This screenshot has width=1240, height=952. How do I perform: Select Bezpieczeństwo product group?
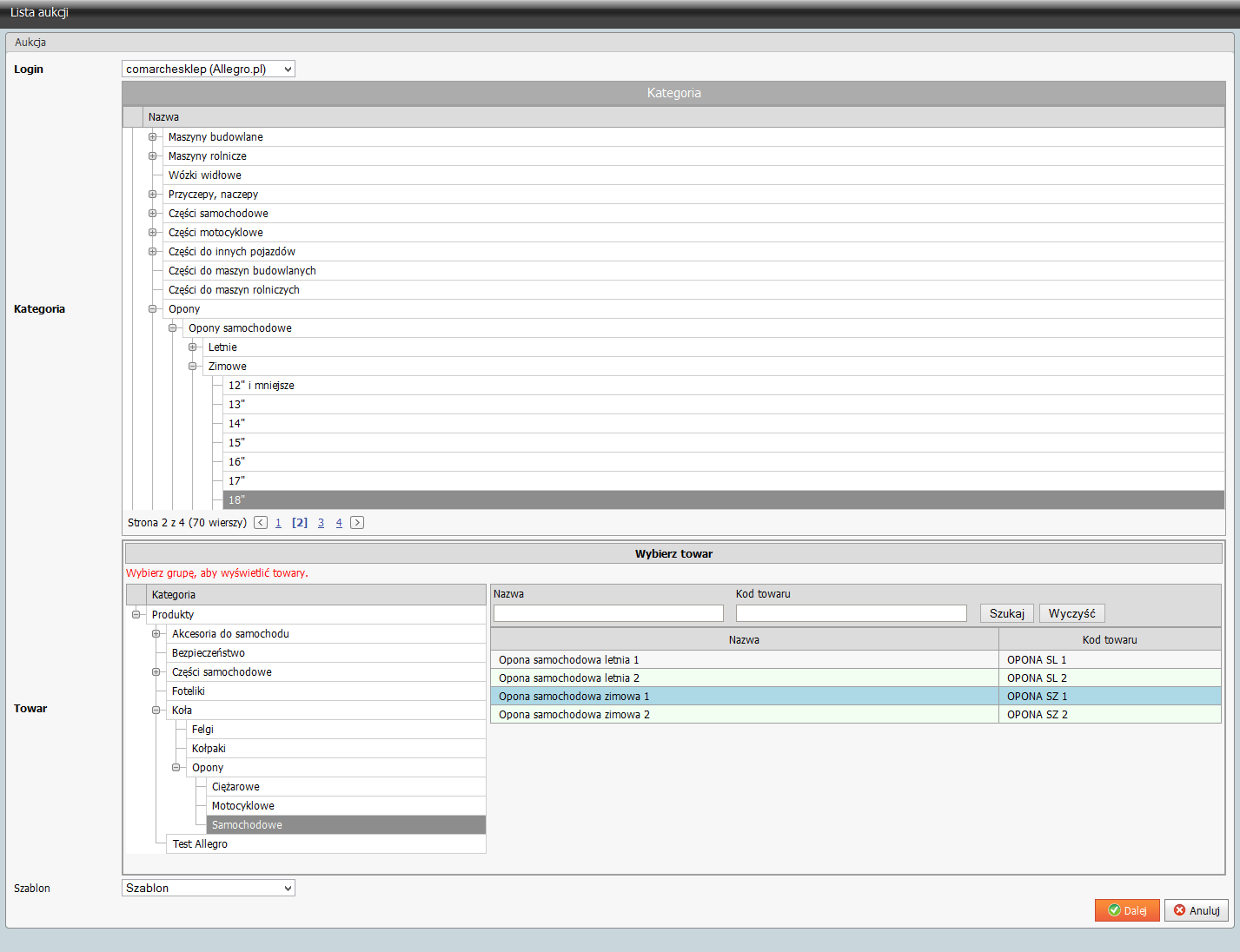(x=326, y=652)
